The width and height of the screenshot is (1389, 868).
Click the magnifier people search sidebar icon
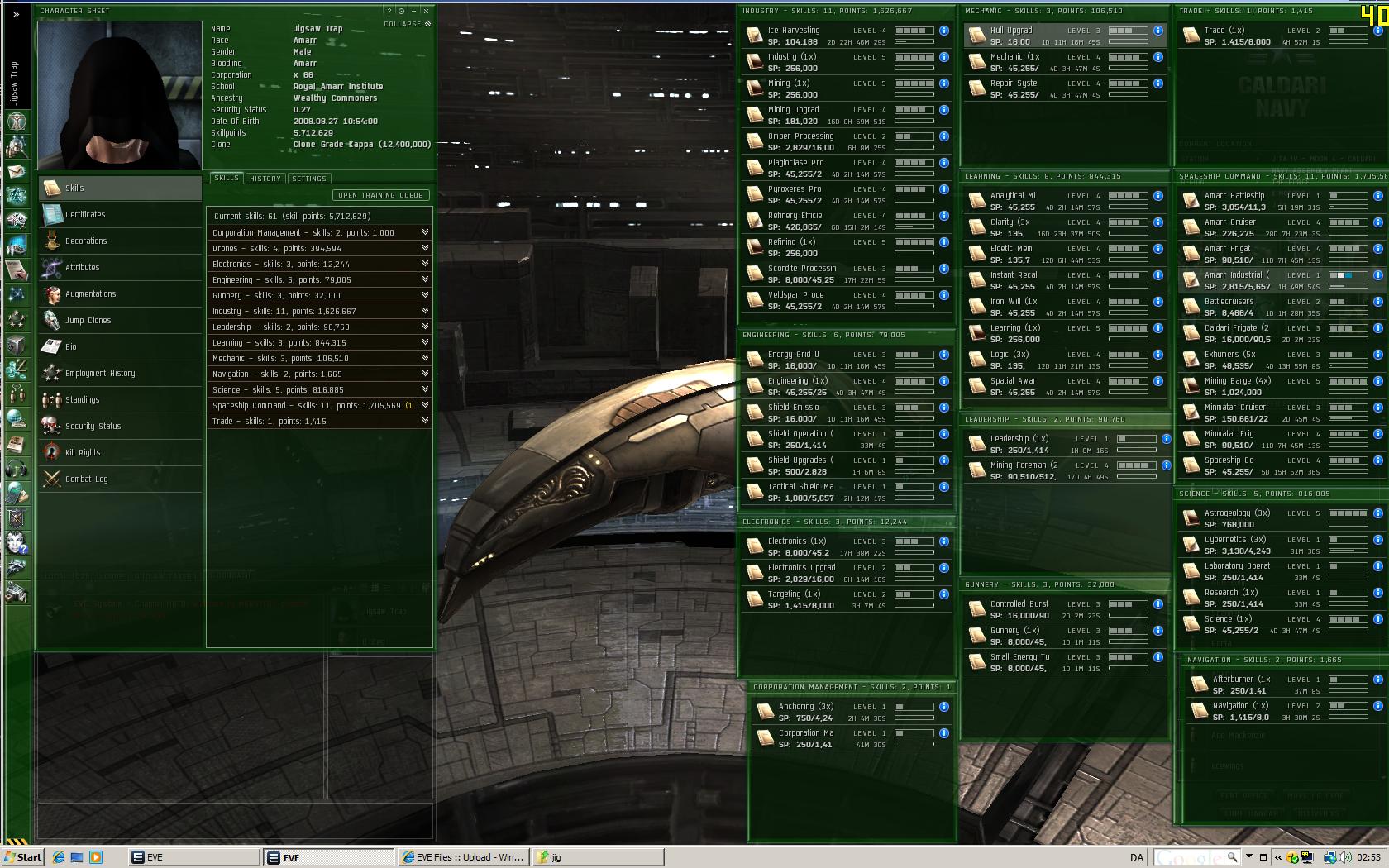[17, 146]
